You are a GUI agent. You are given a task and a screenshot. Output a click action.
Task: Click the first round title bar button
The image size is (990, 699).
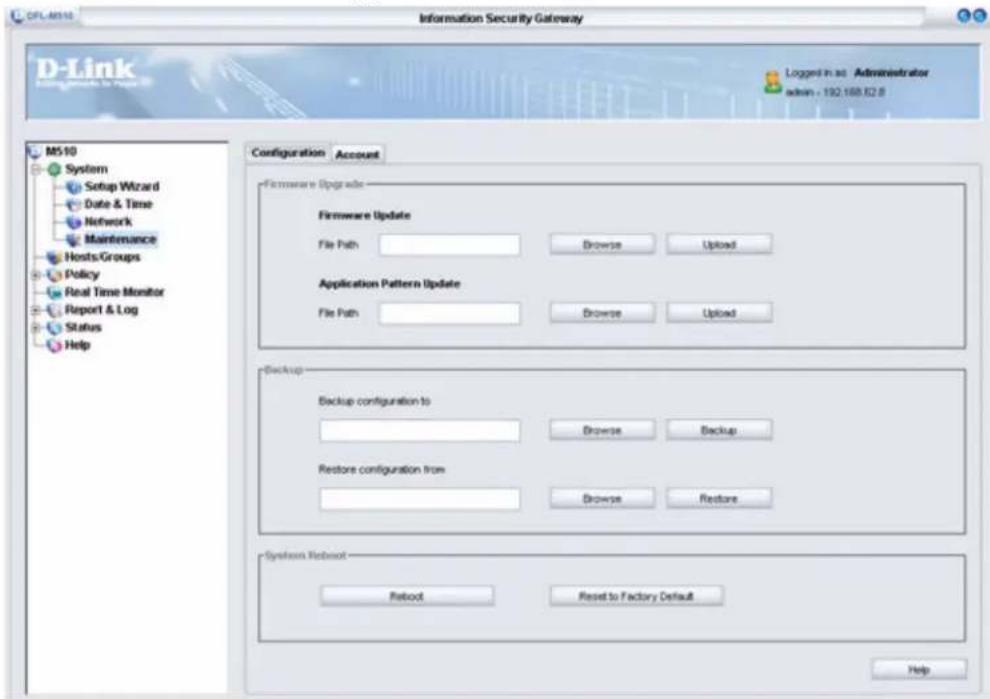(963, 16)
